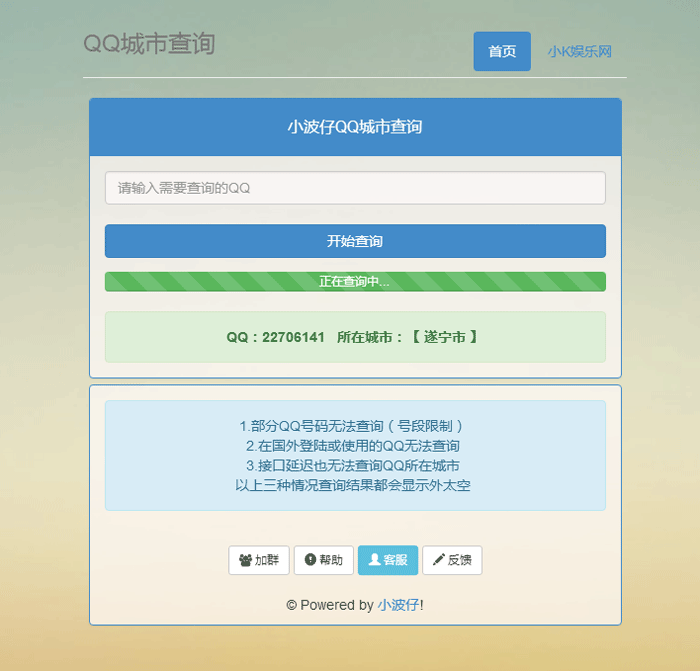Image resolution: width=700 pixels, height=671 pixels.
Task: Switch to the 首页 tab
Action: tap(502, 52)
